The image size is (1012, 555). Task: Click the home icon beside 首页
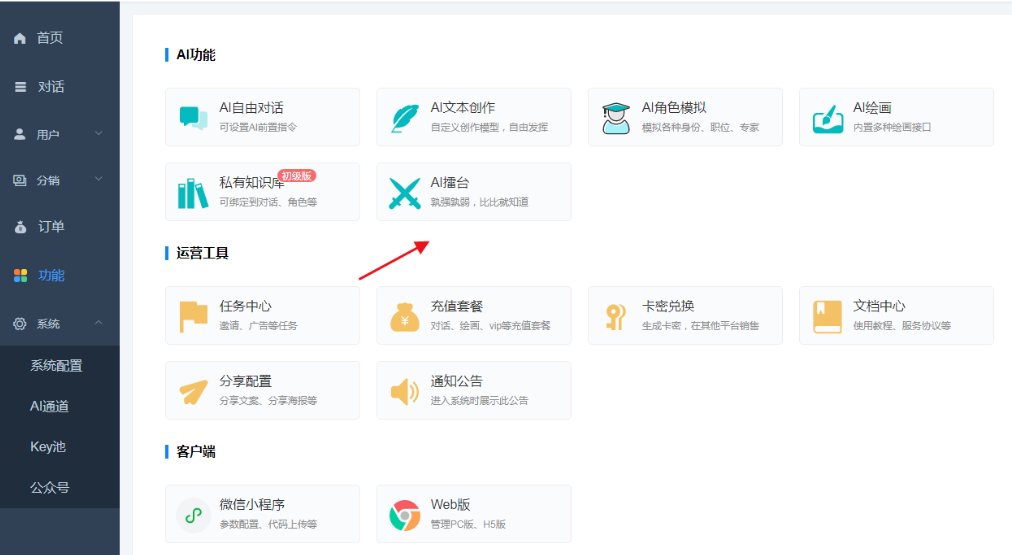click(20, 38)
